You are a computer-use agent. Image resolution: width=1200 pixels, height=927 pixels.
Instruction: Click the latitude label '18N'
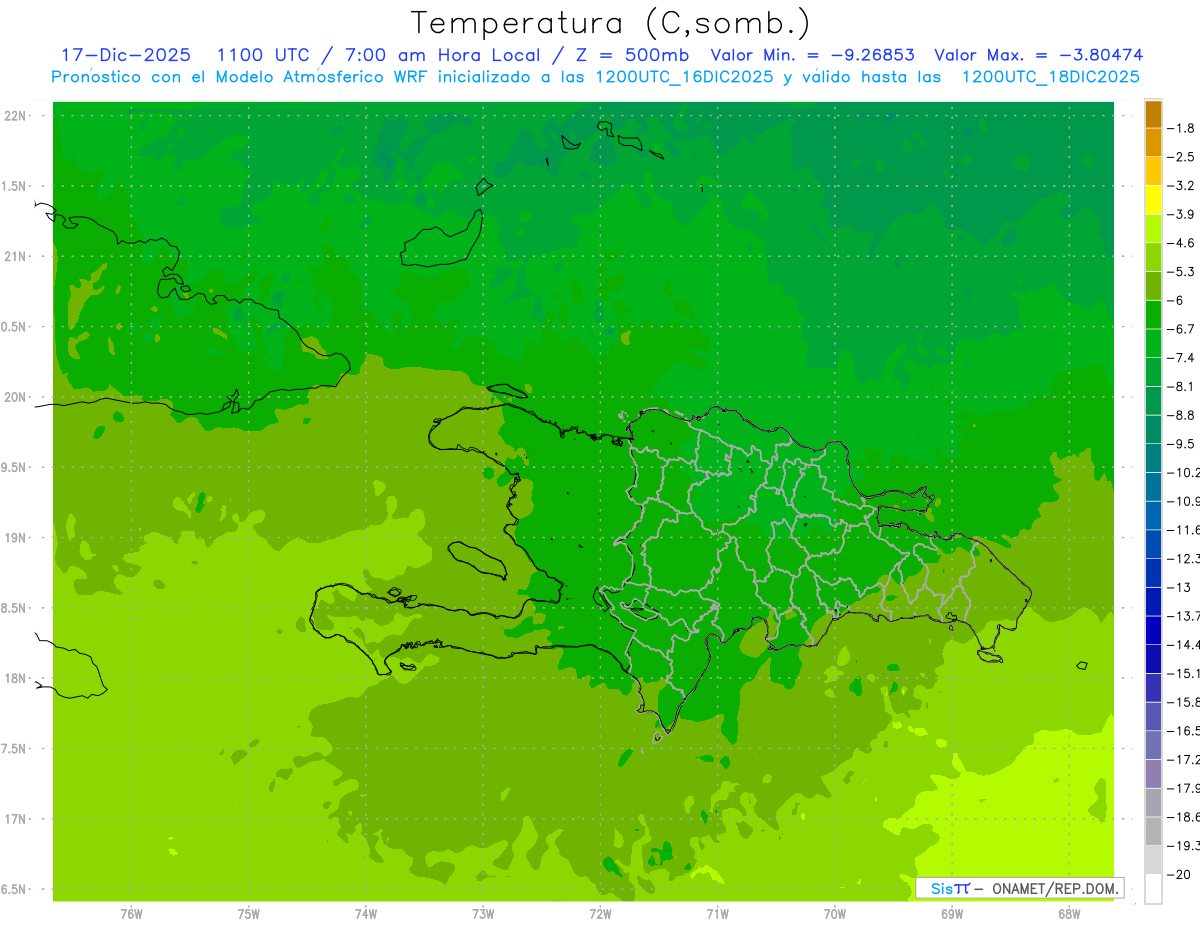(17, 679)
